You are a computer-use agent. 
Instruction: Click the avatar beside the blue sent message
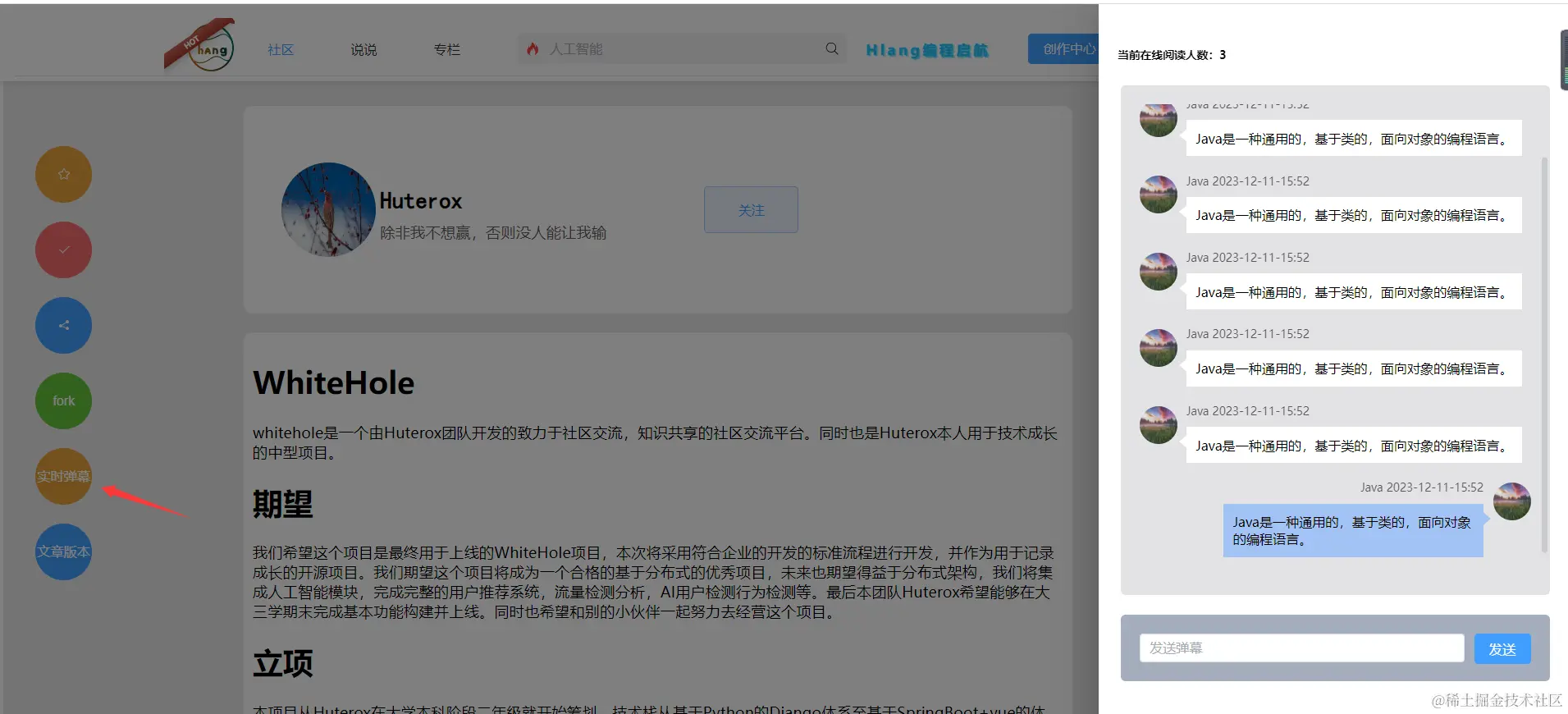(1511, 501)
